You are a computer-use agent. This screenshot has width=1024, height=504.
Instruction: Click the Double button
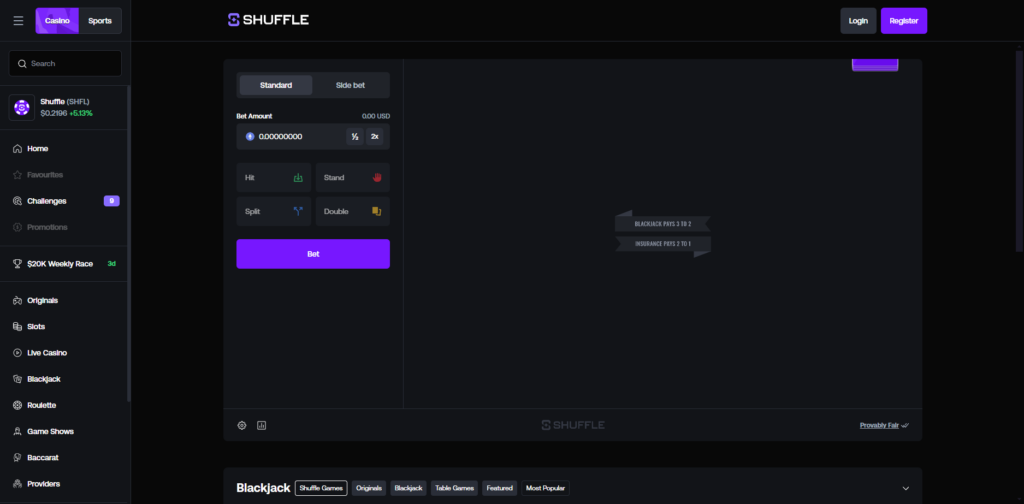point(353,212)
